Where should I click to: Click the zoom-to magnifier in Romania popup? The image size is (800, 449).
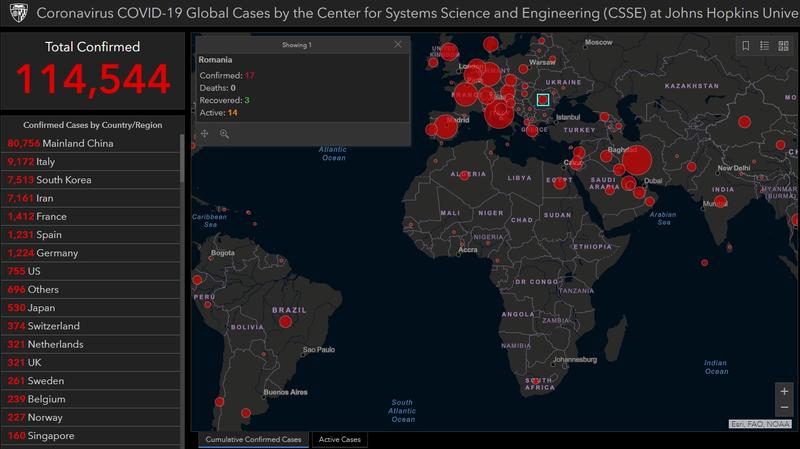tap(224, 133)
